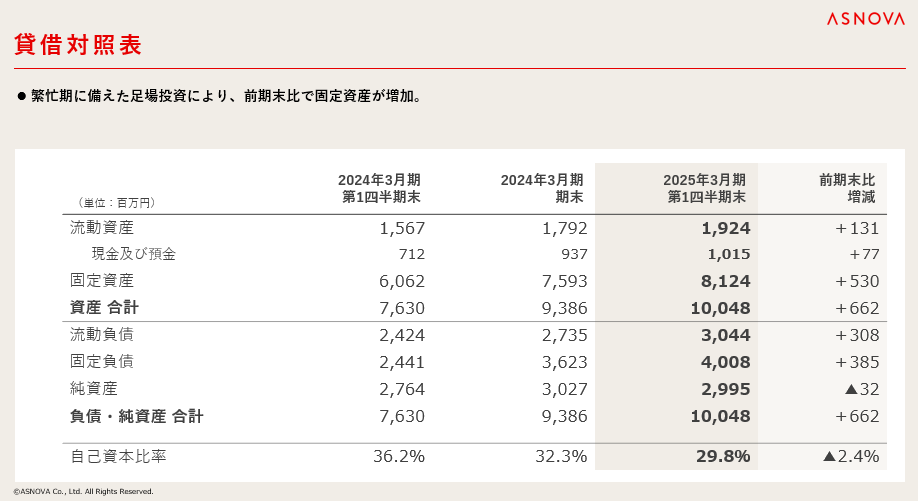Click the bold value 3,044
Viewport: 918px width, 501px height.
coord(726,335)
